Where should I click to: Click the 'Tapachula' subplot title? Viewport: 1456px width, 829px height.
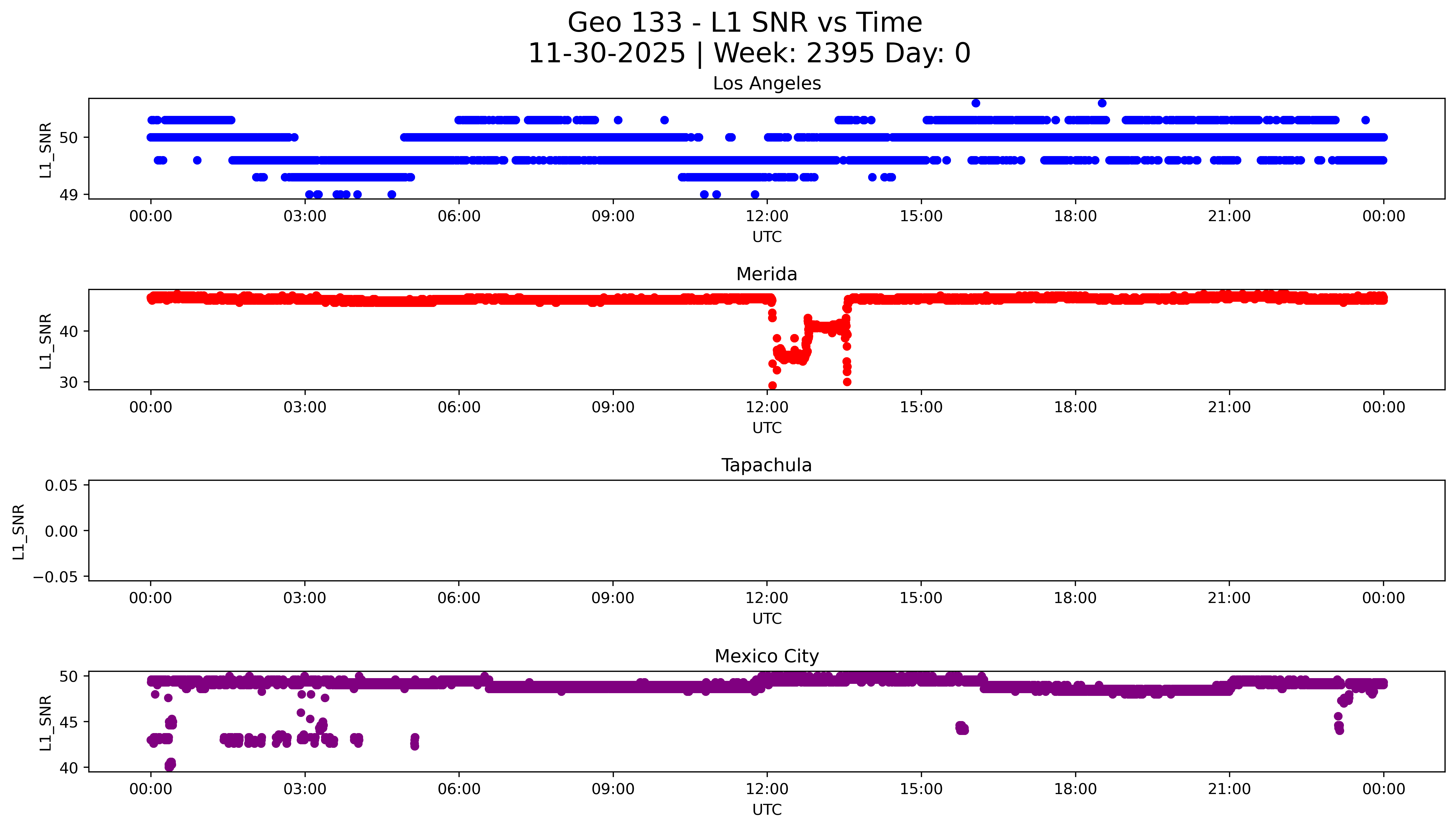pyautogui.click(x=766, y=465)
